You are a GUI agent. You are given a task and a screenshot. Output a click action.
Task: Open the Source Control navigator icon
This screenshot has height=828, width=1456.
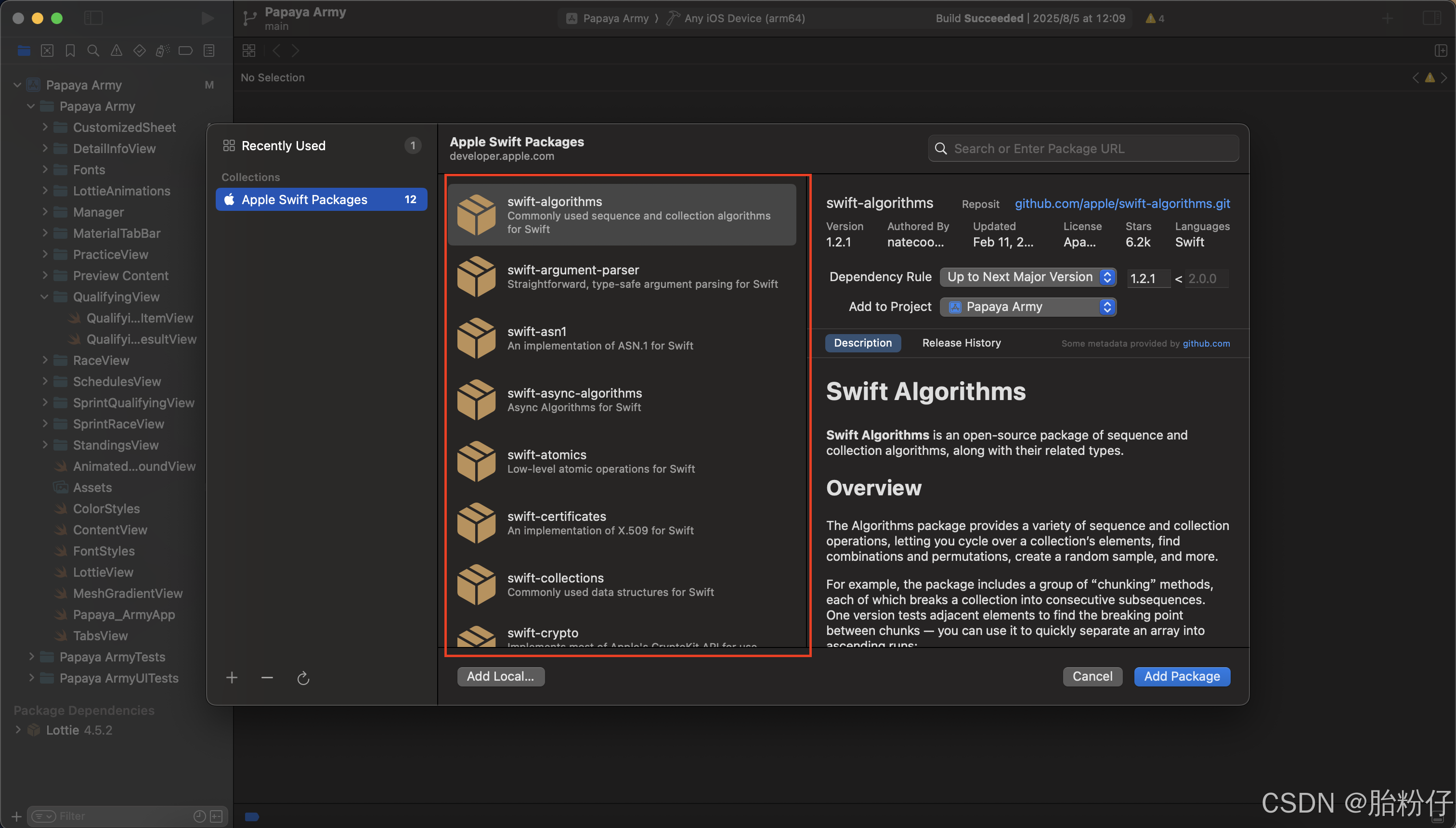tap(47, 51)
